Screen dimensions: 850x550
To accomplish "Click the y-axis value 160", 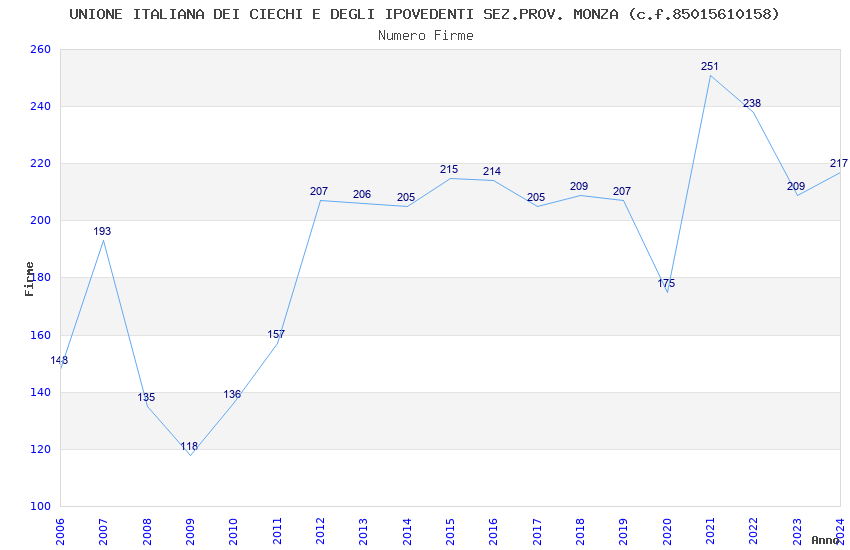I will [40, 335].
